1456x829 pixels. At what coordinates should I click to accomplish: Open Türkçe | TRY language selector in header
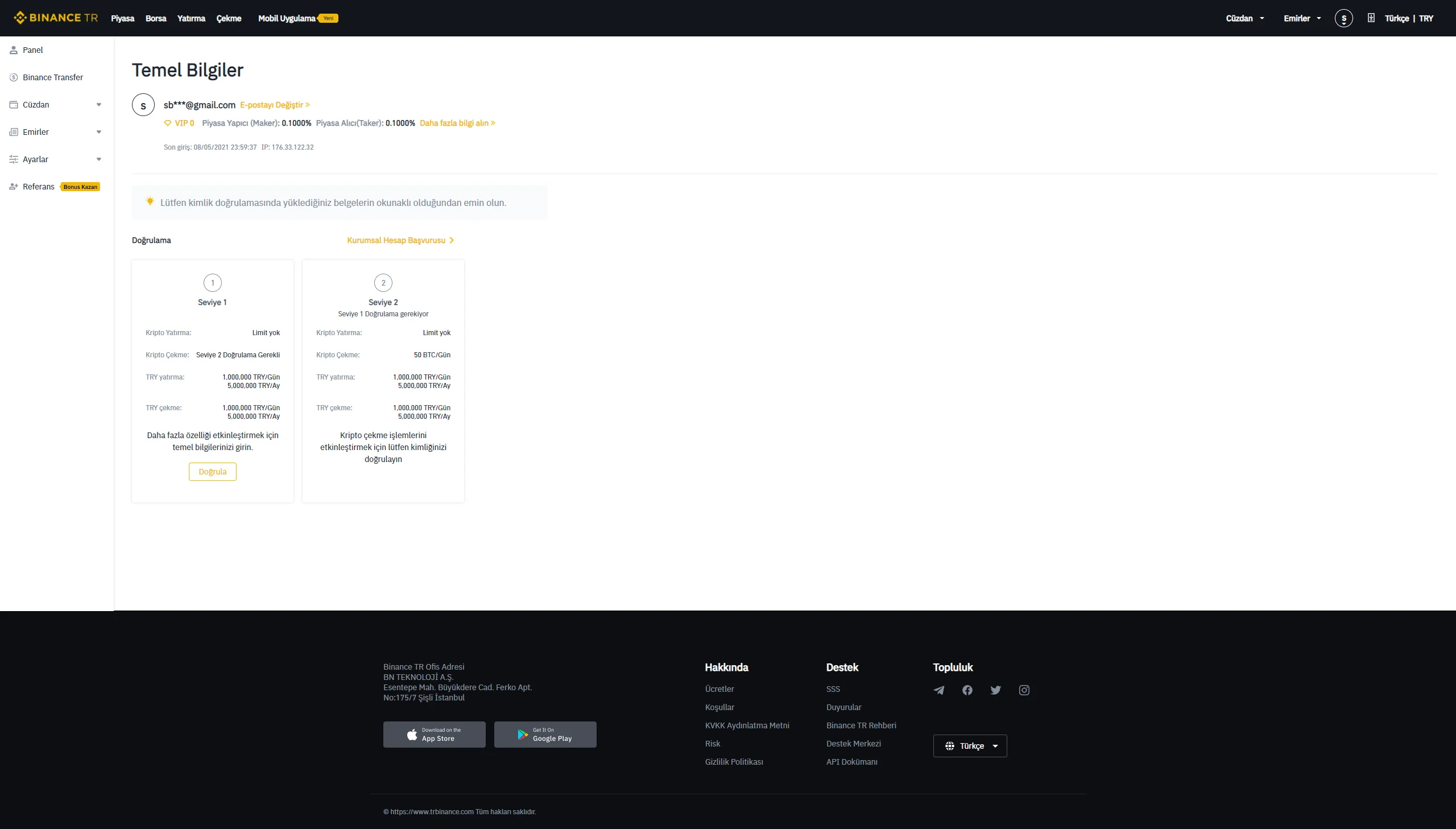pos(1409,18)
